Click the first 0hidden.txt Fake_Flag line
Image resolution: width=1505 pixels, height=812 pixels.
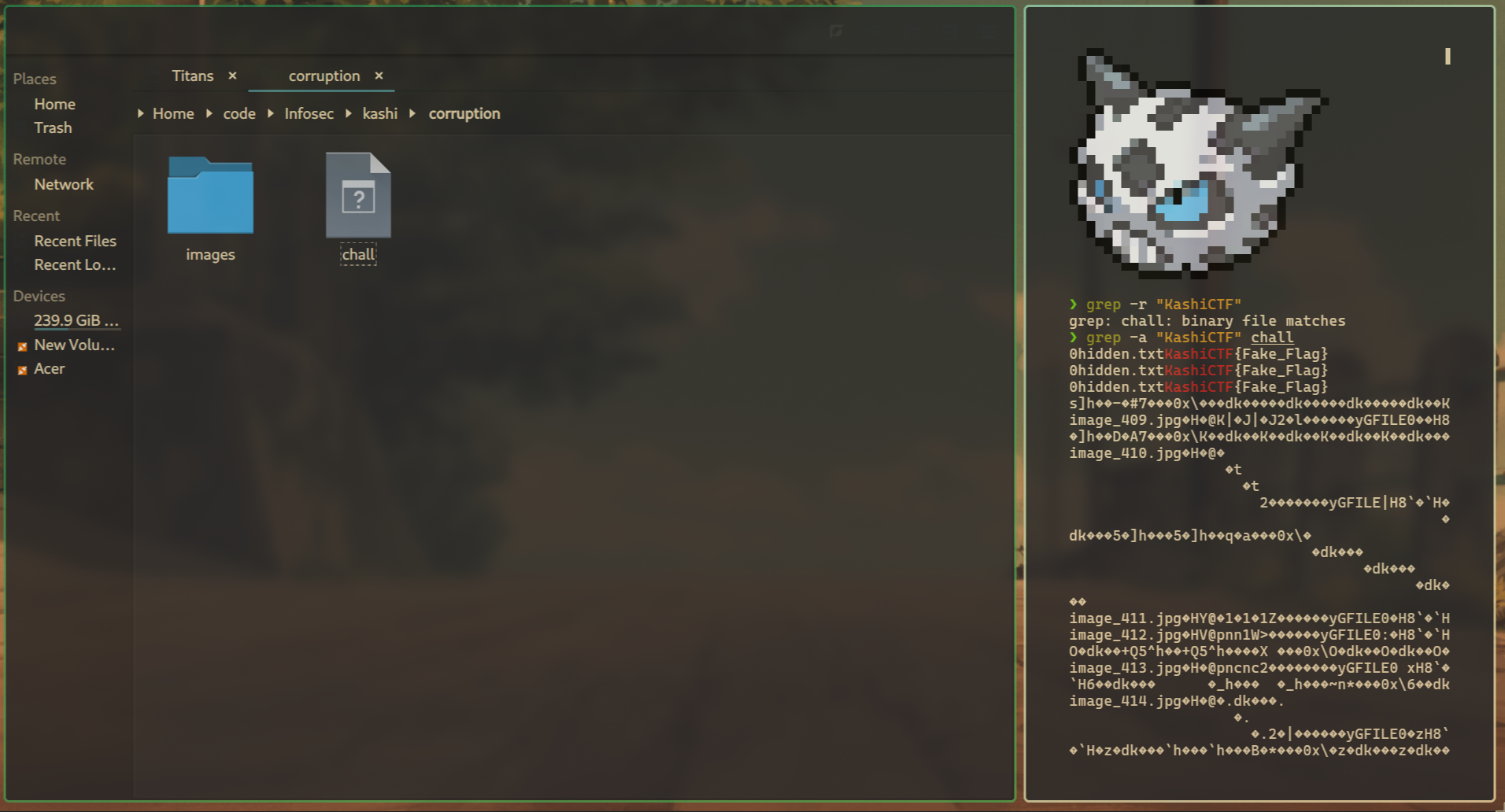[x=1198, y=354]
